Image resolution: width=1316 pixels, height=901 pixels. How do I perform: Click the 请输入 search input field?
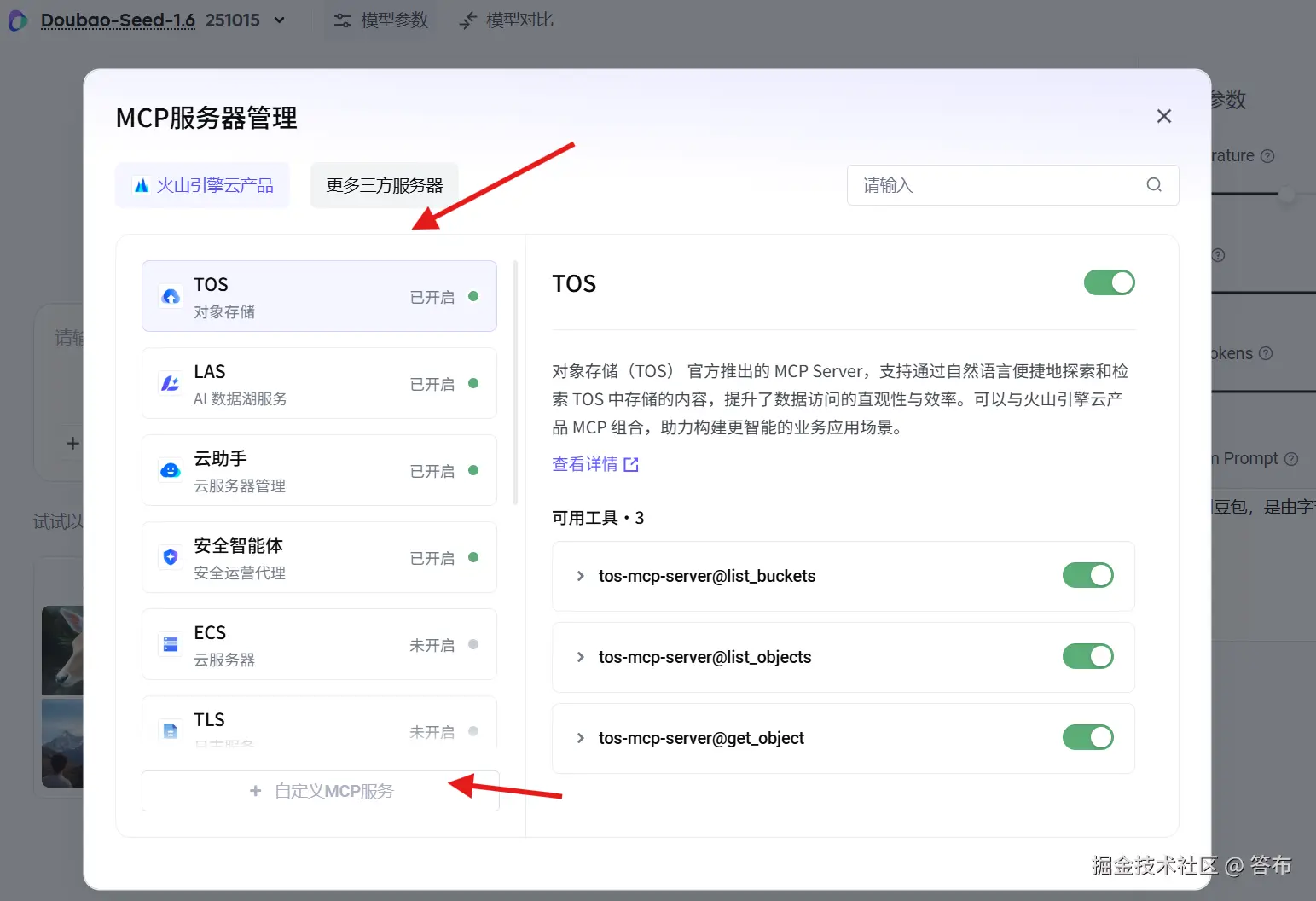click(1012, 185)
